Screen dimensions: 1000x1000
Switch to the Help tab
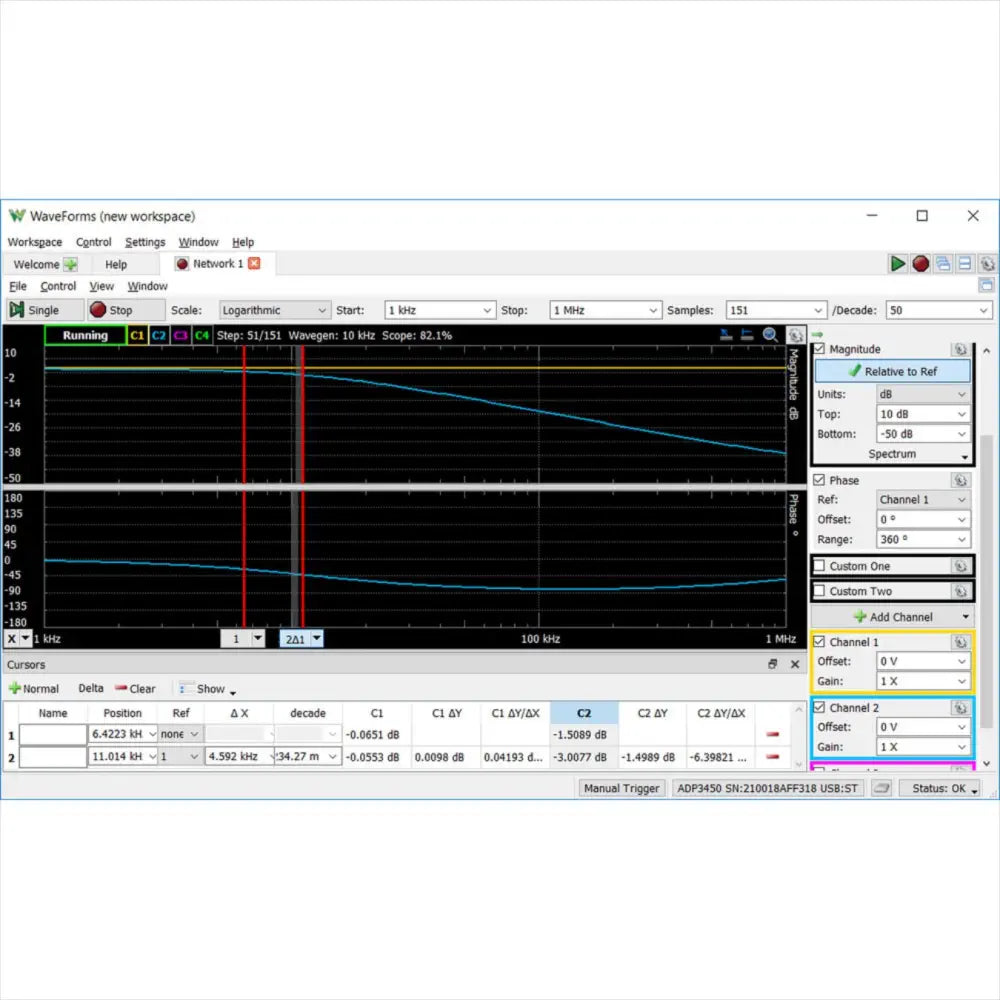[116, 265]
